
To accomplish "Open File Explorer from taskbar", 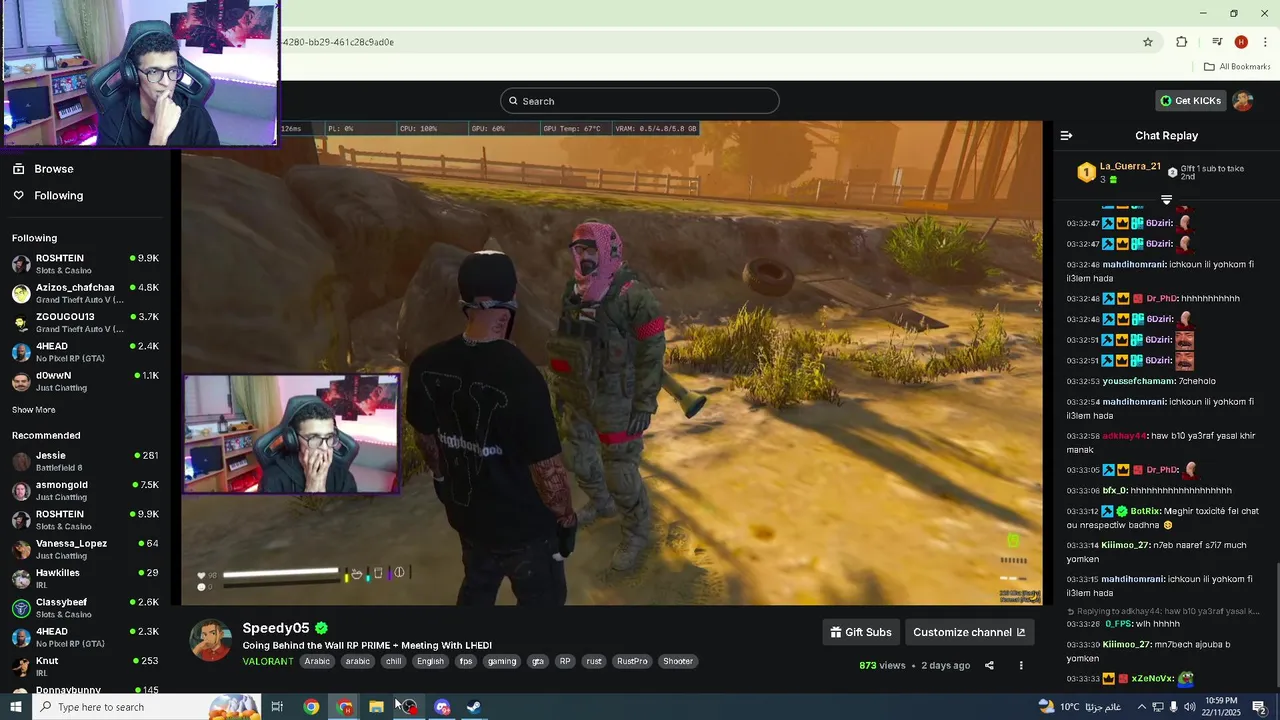I will [376, 707].
